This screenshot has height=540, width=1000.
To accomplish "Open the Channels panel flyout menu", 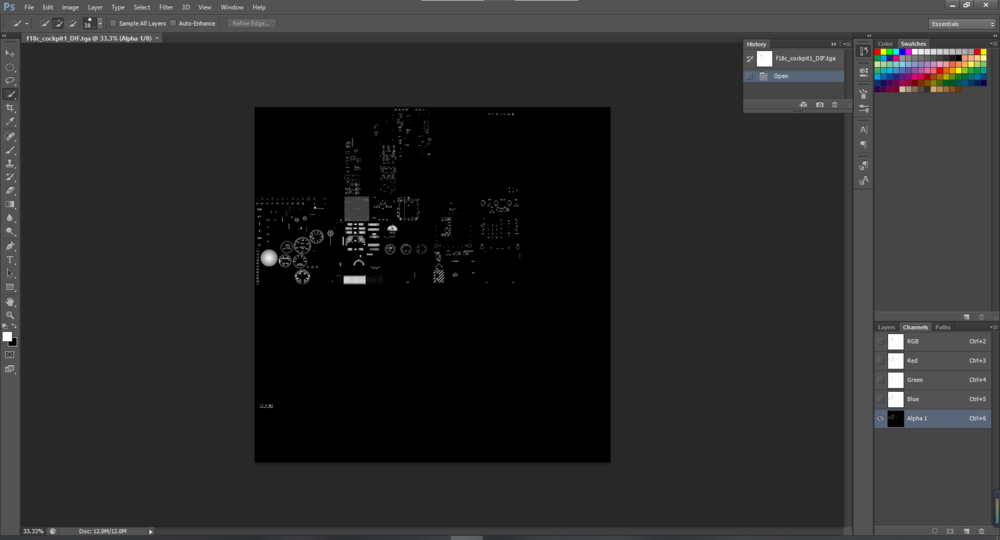I will coord(993,327).
